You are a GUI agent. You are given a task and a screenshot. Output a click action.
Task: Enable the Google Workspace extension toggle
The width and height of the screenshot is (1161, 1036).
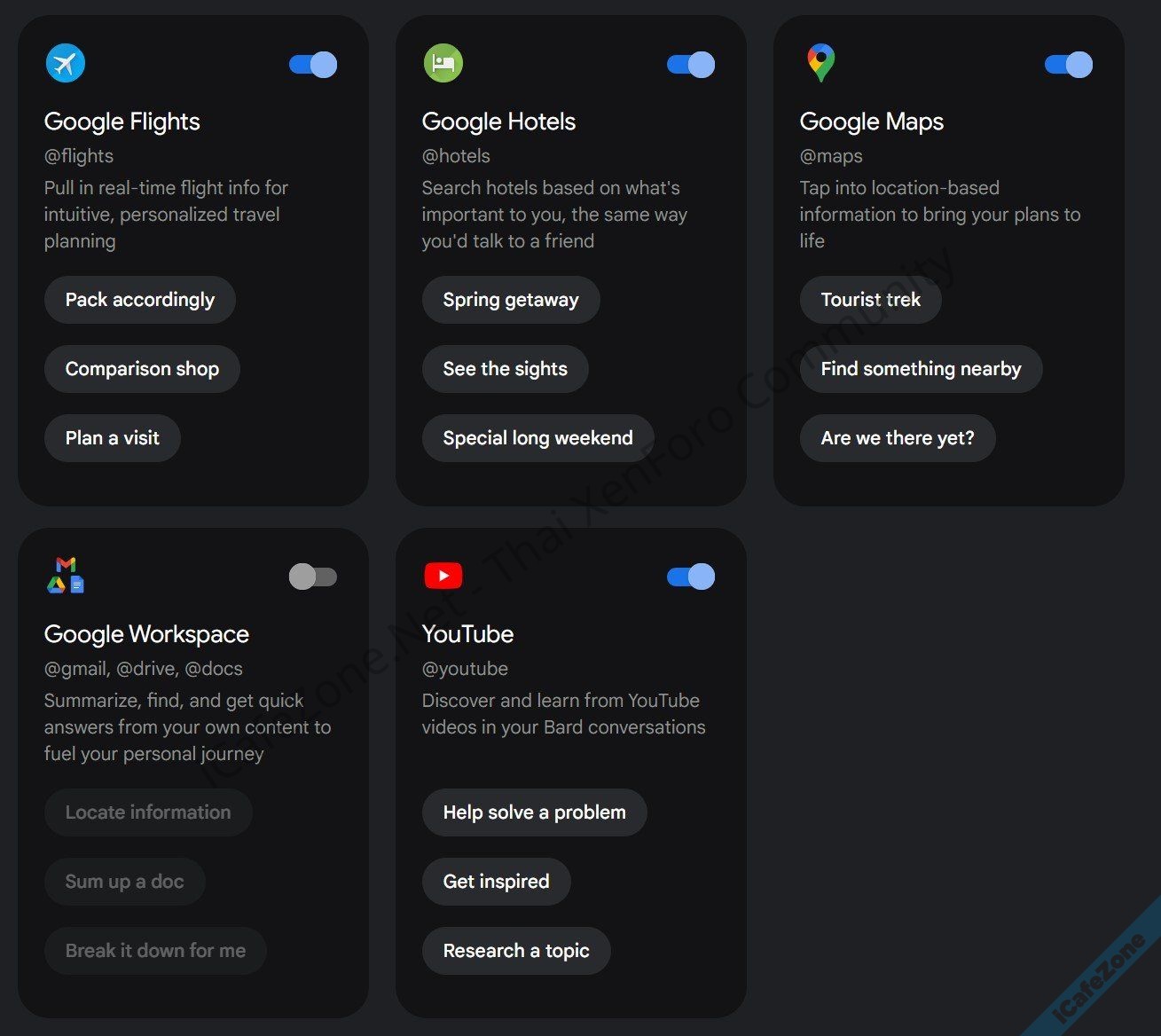point(313,577)
